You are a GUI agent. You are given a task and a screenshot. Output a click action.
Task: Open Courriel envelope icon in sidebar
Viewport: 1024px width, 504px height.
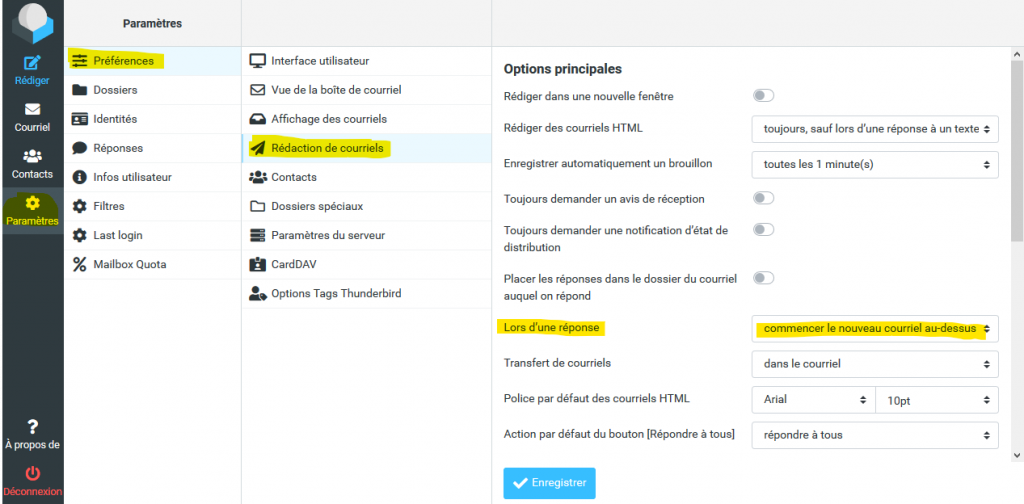(x=32, y=109)
